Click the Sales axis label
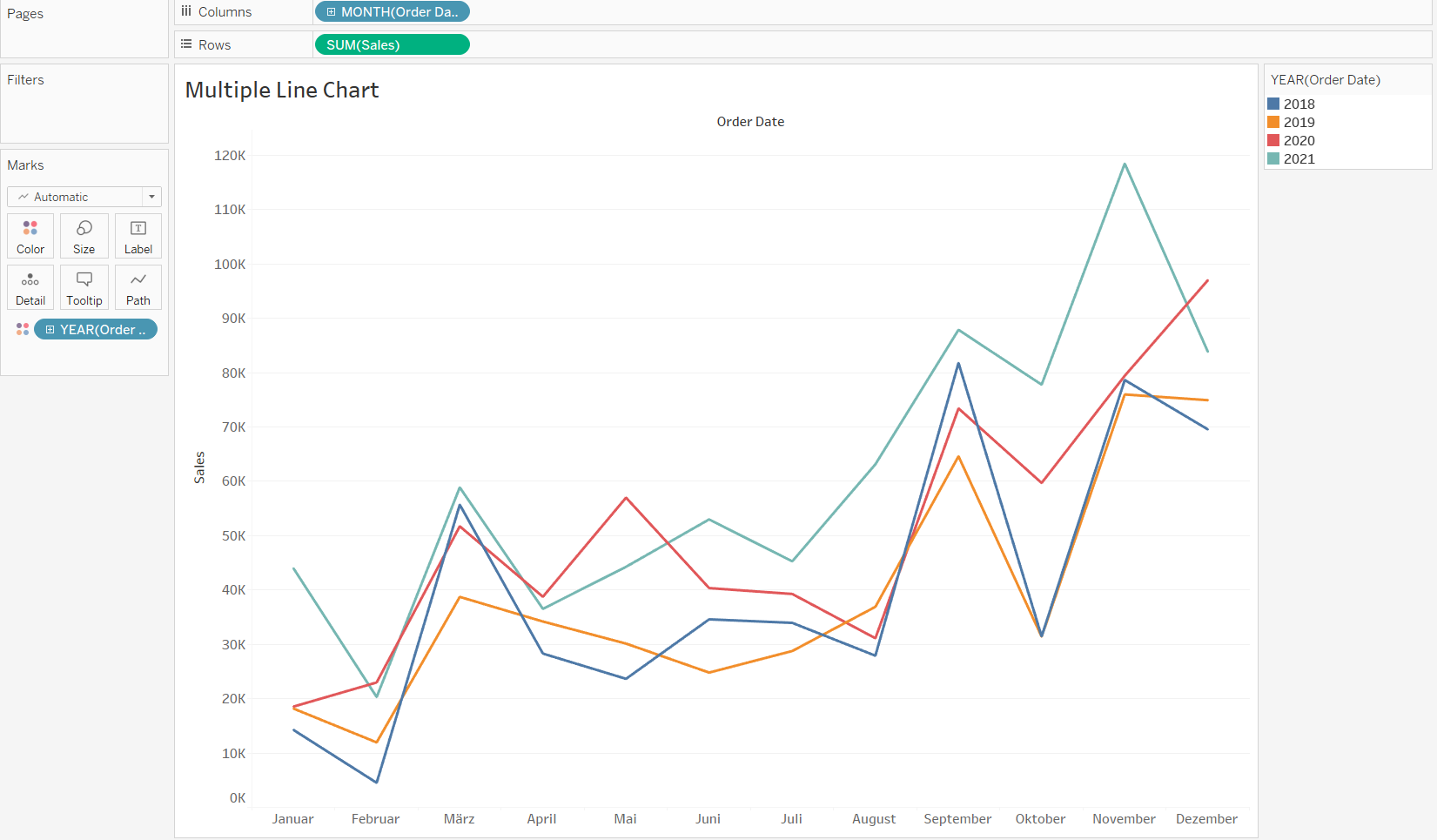 pyautogui.click(x=199, y=467)
